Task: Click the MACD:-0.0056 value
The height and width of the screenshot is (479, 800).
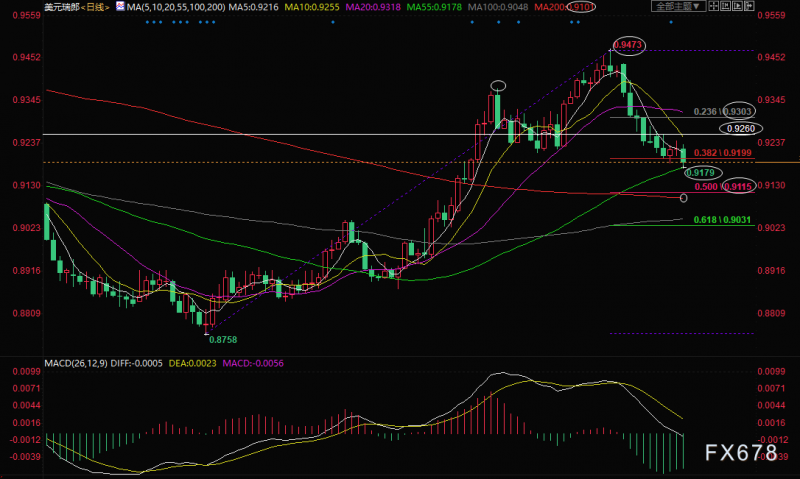Action: point(253,363)
